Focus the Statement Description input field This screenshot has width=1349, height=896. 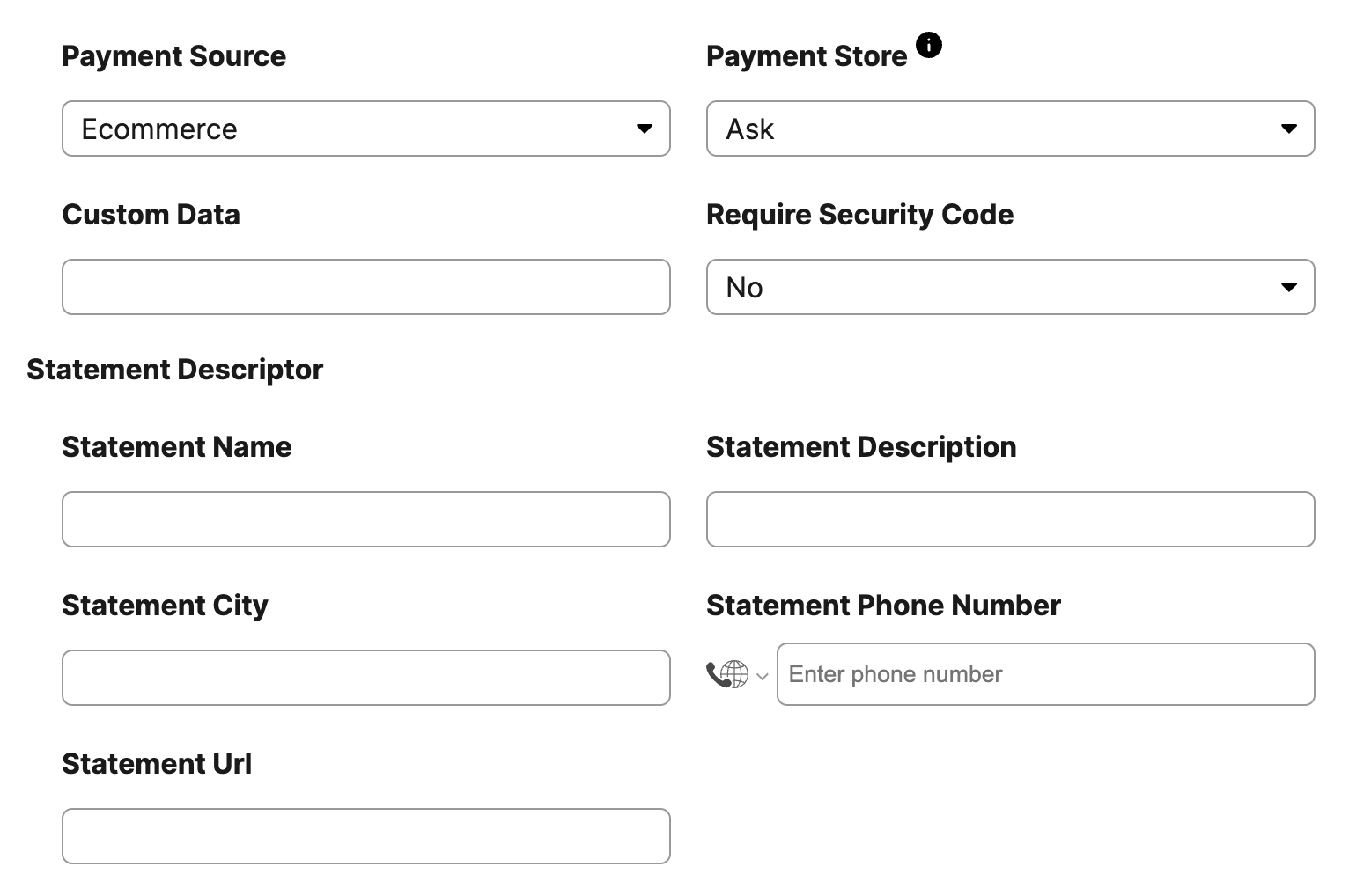pos(1011,519)
